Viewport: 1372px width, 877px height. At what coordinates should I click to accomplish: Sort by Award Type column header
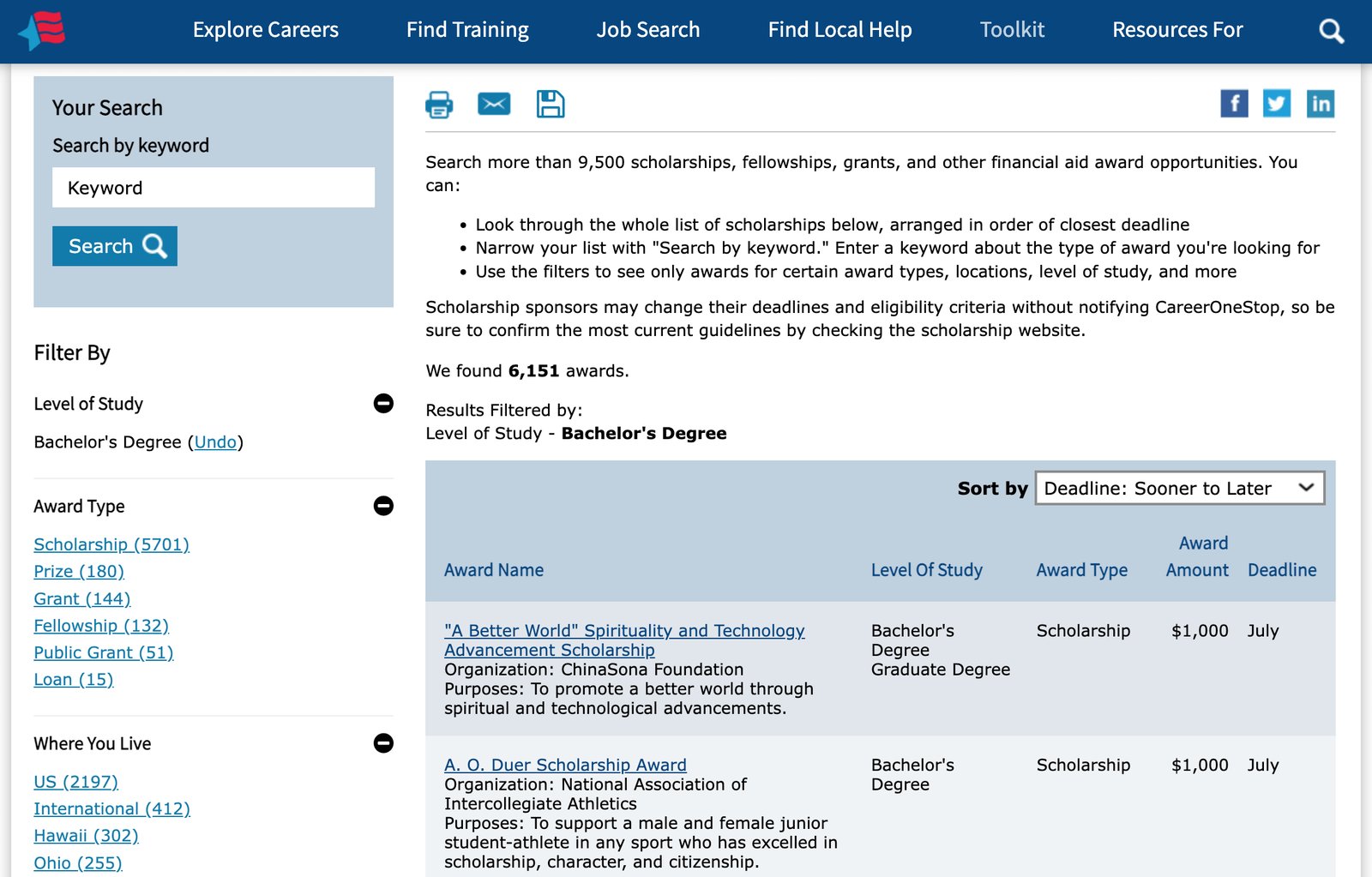point(1082,570)
